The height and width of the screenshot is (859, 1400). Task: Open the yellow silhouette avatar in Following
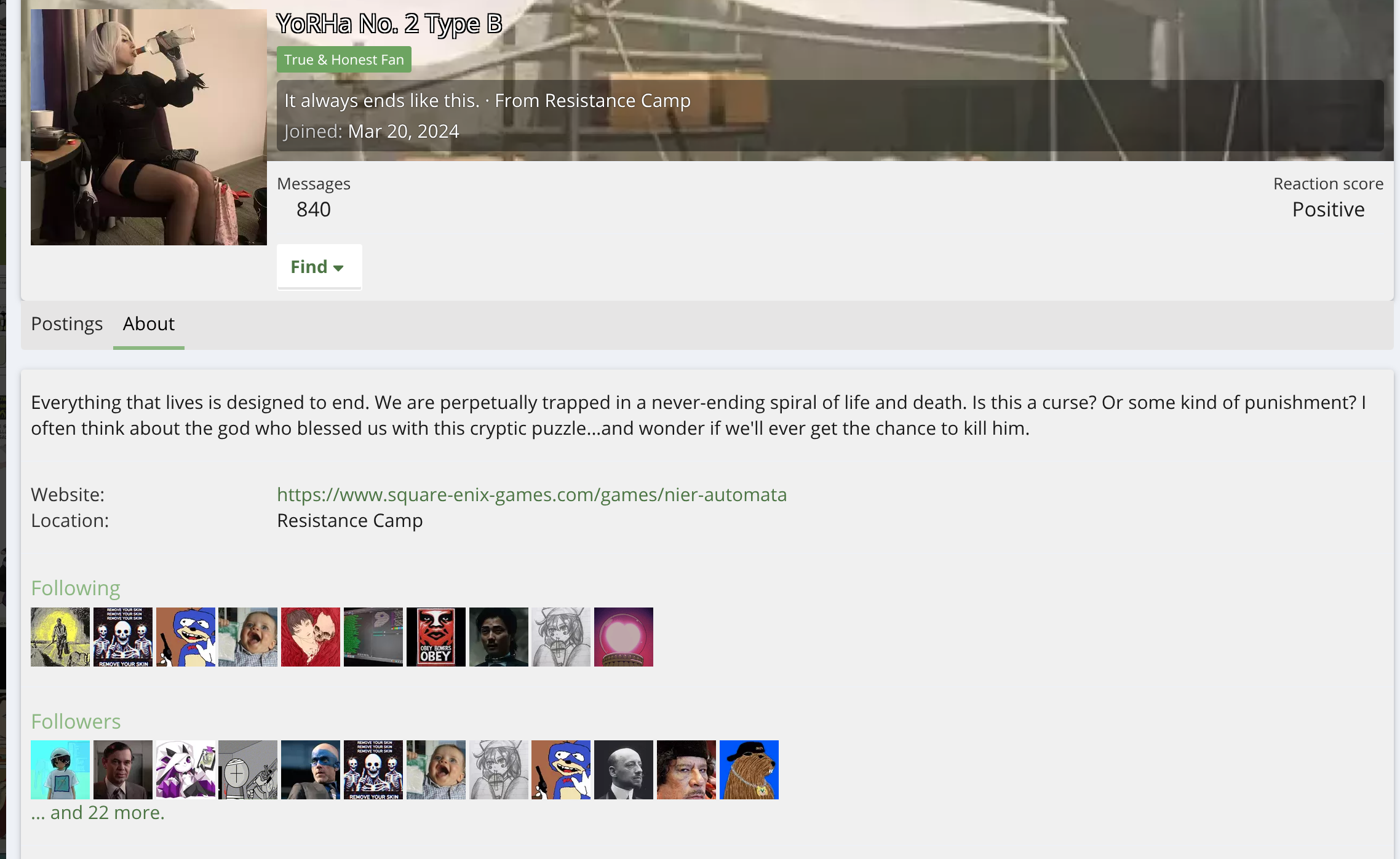[60, 637]
